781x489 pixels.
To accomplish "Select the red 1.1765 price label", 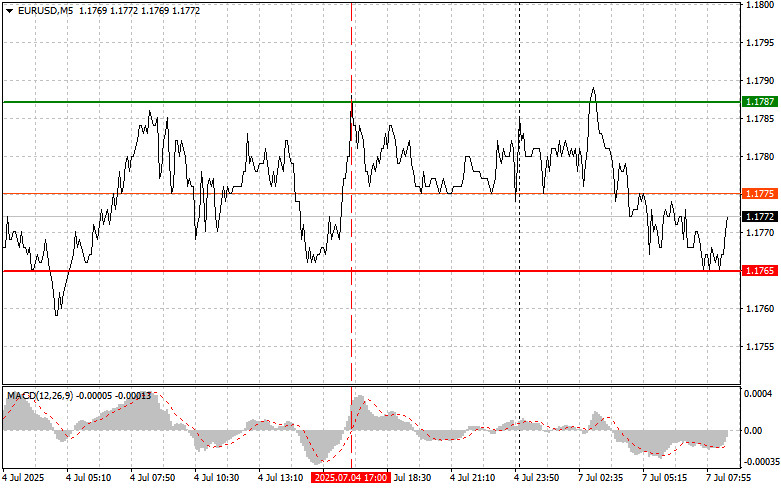I will click(759, 271).
